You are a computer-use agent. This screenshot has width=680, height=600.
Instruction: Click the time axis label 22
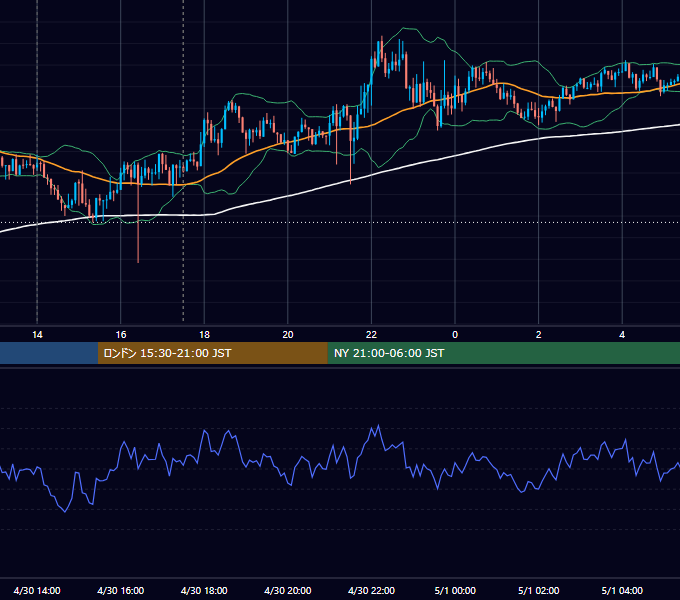[371, 335]
